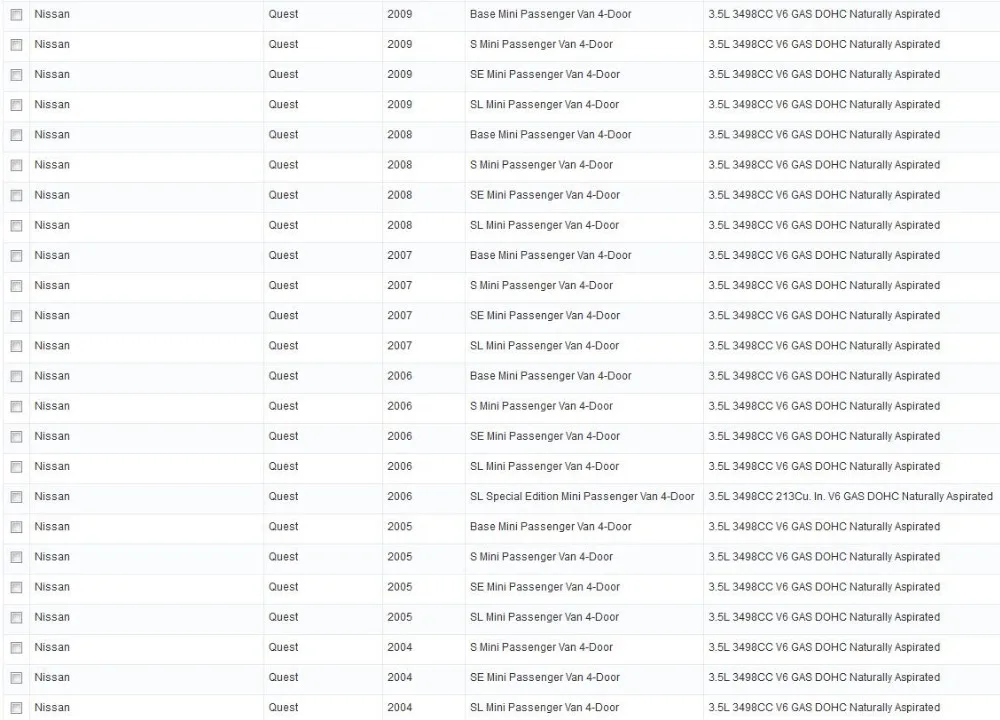The image size is (1000, 720).
Task: Mark the checkbox of 2008 S Mini Passenger Van
Action: [x=17, y=166]
